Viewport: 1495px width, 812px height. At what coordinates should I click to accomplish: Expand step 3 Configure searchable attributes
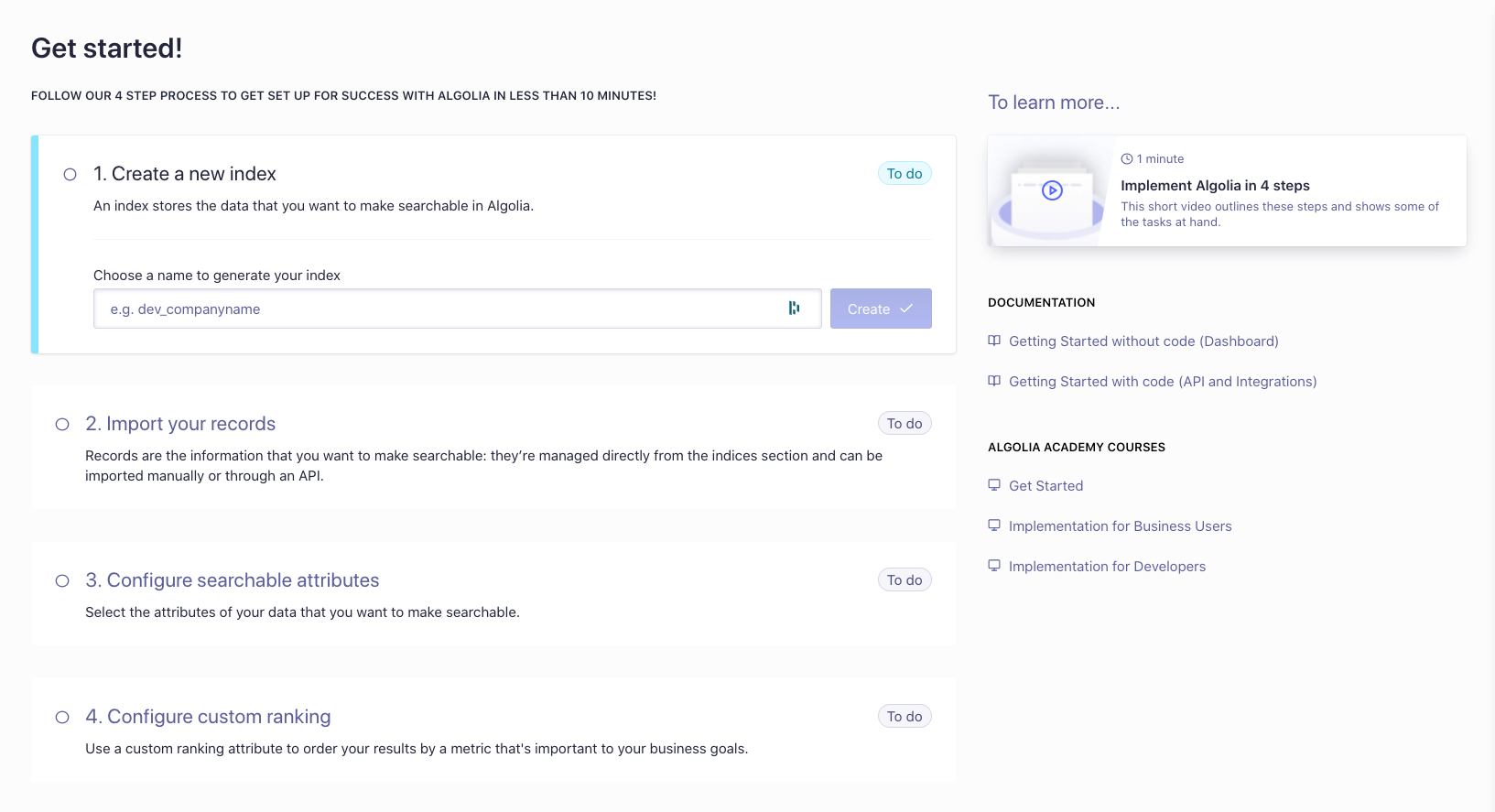(233, 580)
